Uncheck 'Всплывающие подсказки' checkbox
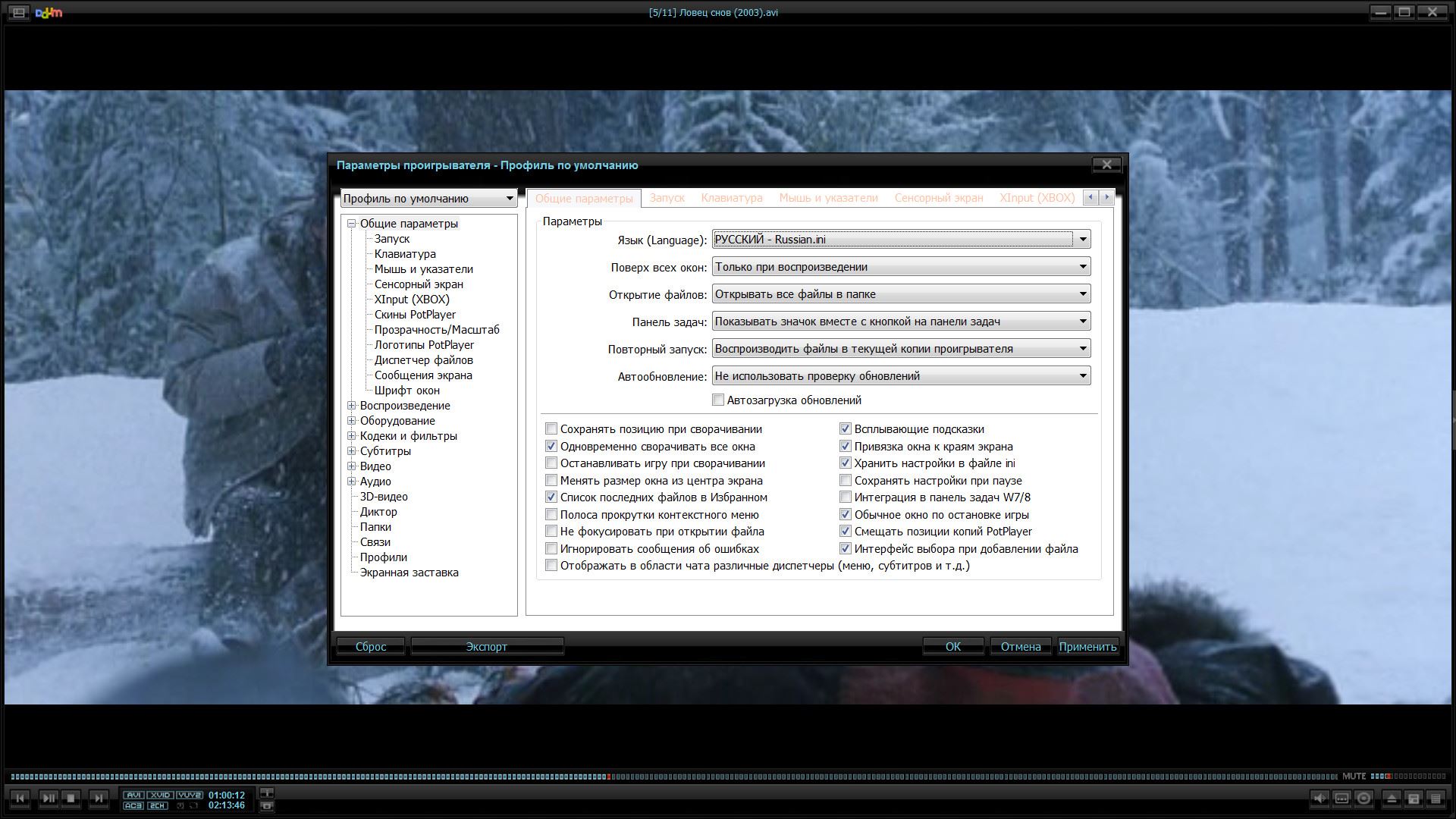 (x=846, y=429)
